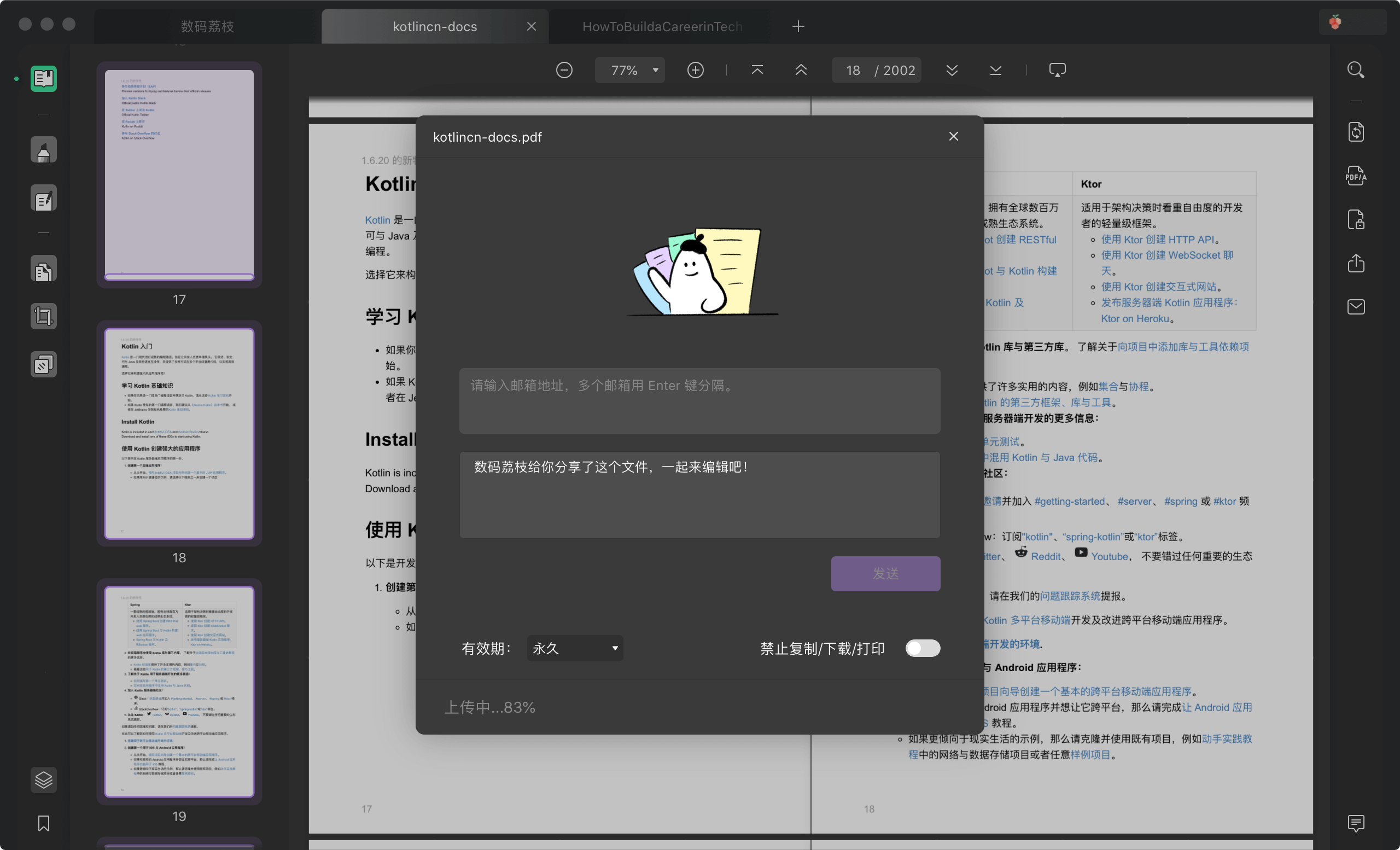The height and width of the screenshot is (850, 1400).
Task: Open the 有效期 validity dropdown showing 永久
Action: [574, 648]
